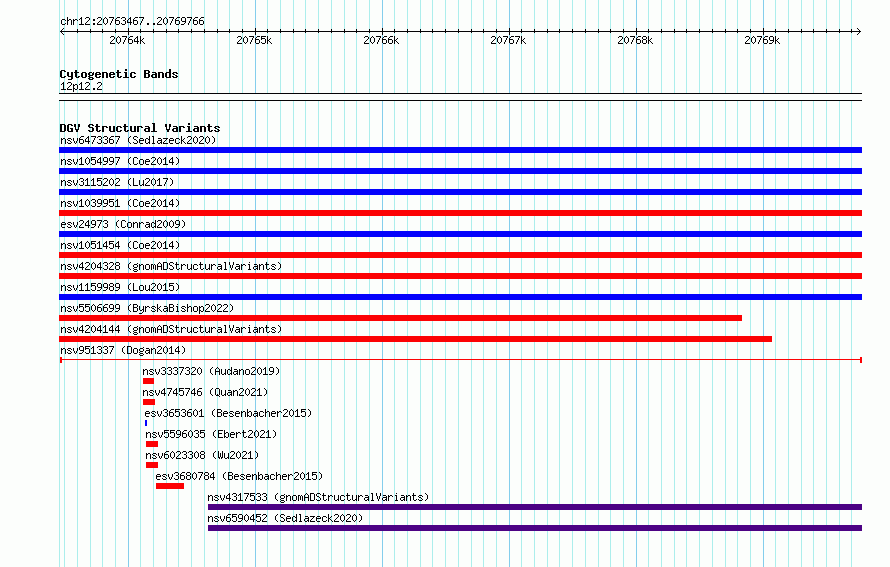Open the esv3653601 (Besenbacher2015) label
Screen dimensions: 890x567
[228, 413]
